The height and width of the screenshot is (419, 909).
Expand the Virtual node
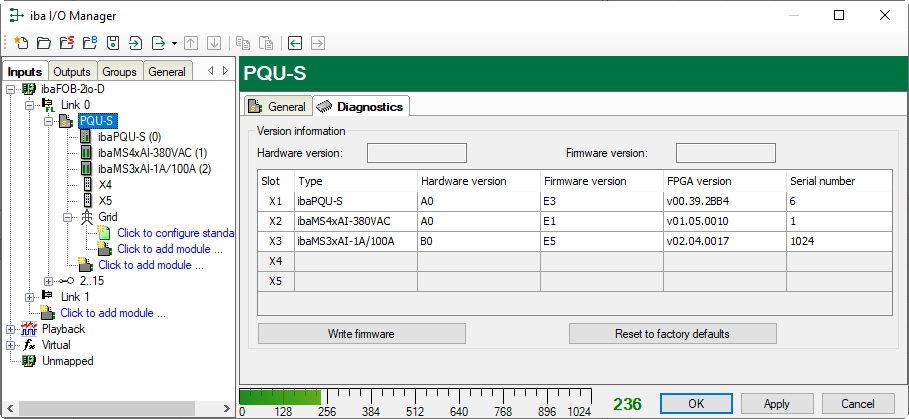[x=10, y=345]
